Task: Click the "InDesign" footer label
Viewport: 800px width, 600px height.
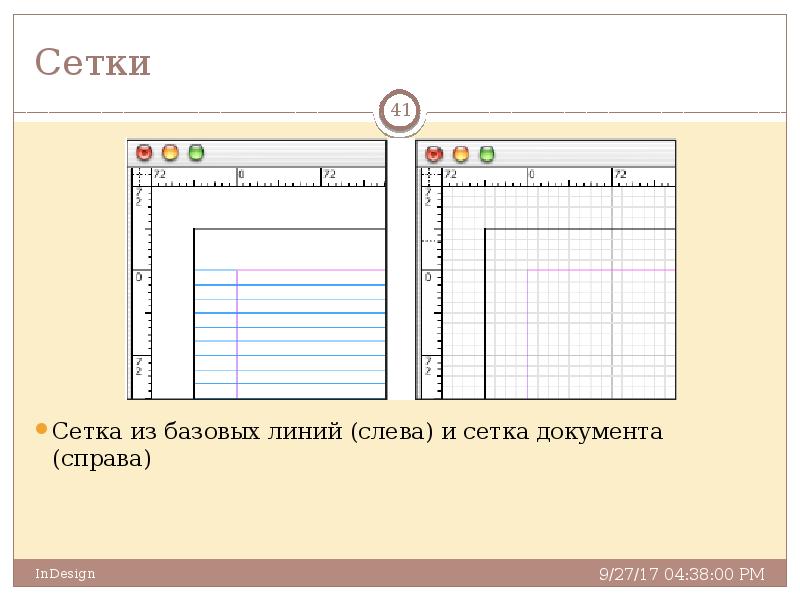Action: pos(65,573)
